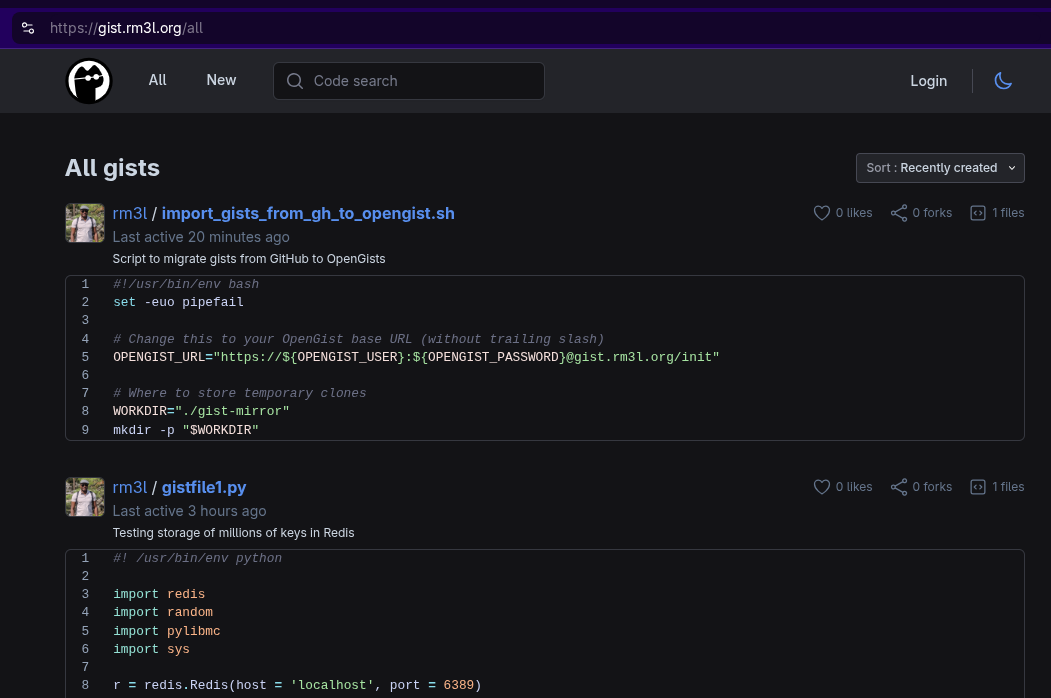The height and width of the screenshot is (698, 1051).
Task: Toggle dark mode moon icon
Action: pyautogui.click(x=1003, y=81)
